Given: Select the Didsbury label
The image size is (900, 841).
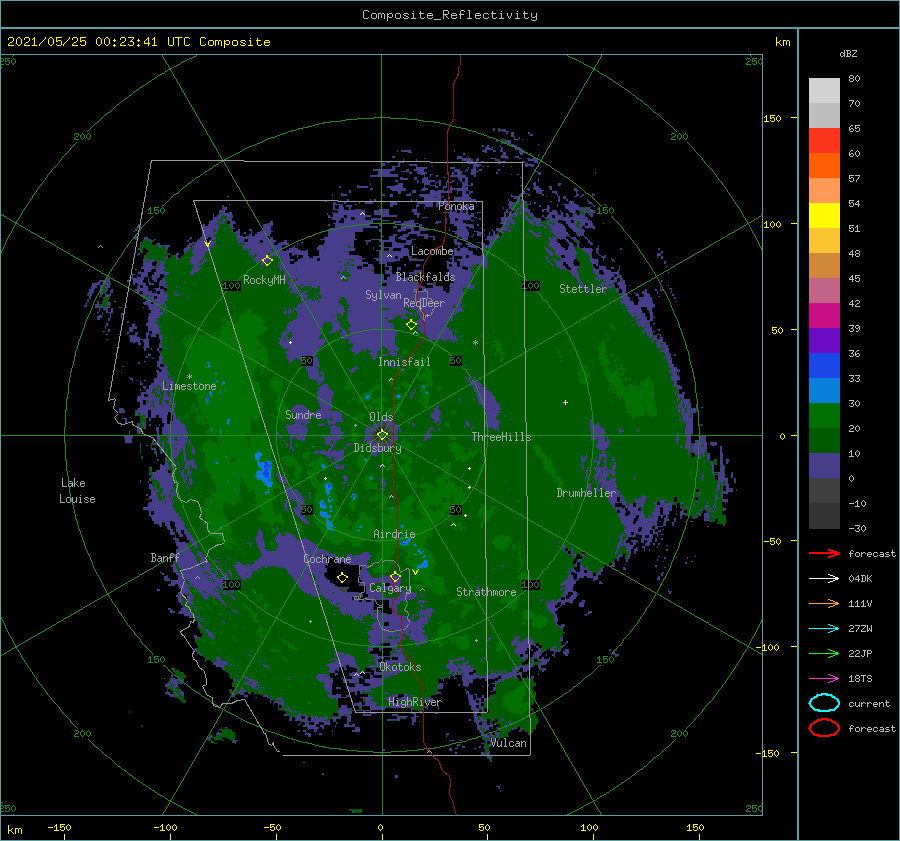Looking at the screenshot, I should click(378, 448).
